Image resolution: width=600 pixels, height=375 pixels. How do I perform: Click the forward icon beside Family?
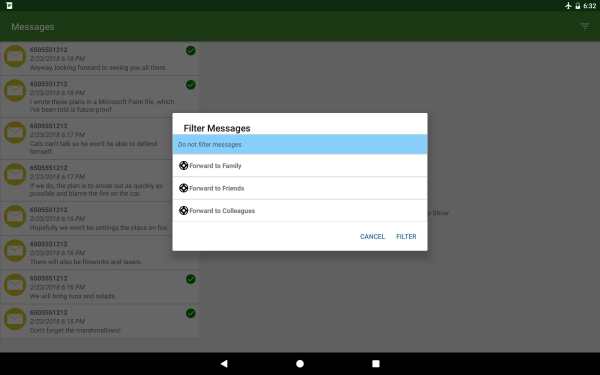[x=184, y=165]
